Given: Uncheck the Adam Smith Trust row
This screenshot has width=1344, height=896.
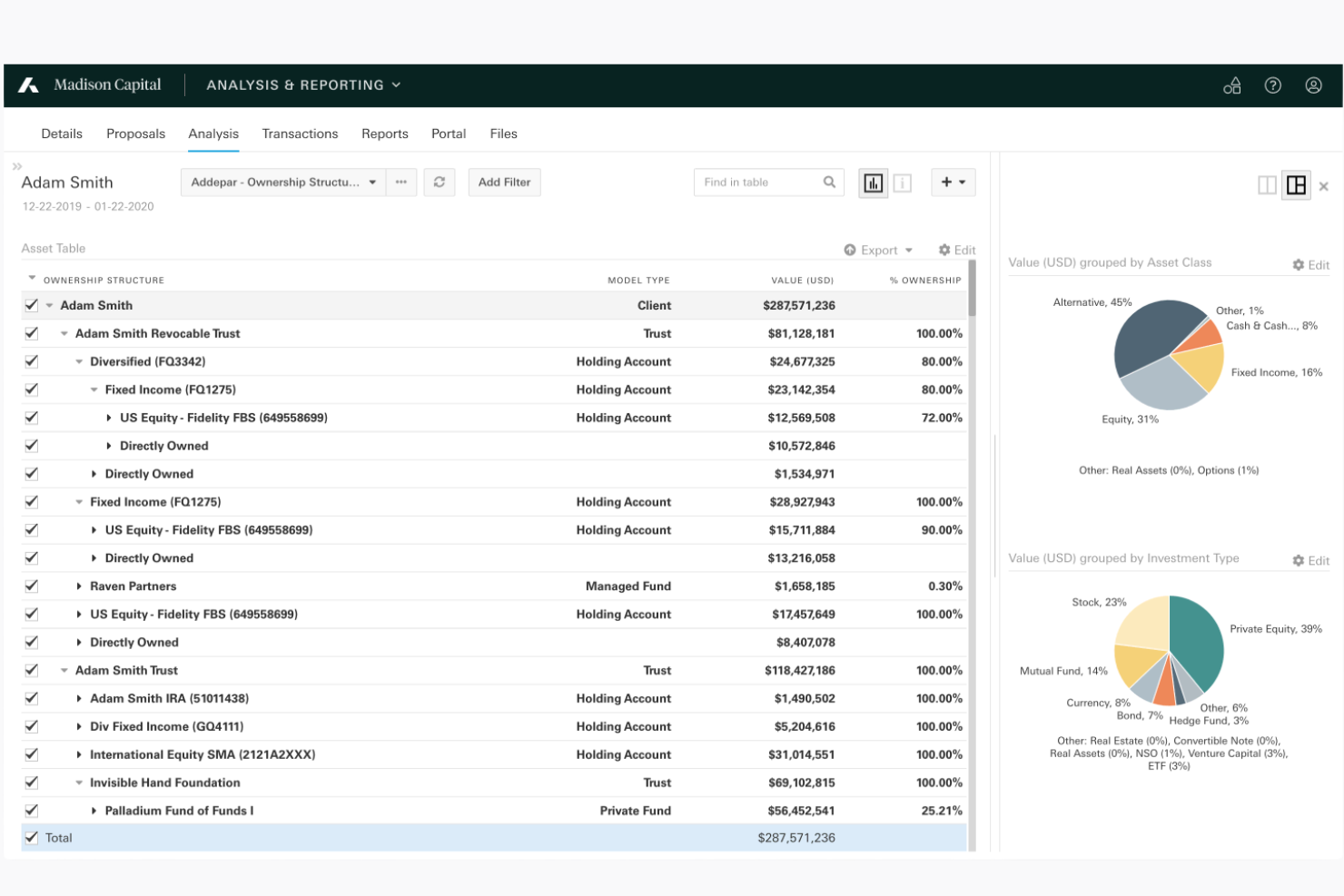Looking at the screenshot, I should coord(31,670).
